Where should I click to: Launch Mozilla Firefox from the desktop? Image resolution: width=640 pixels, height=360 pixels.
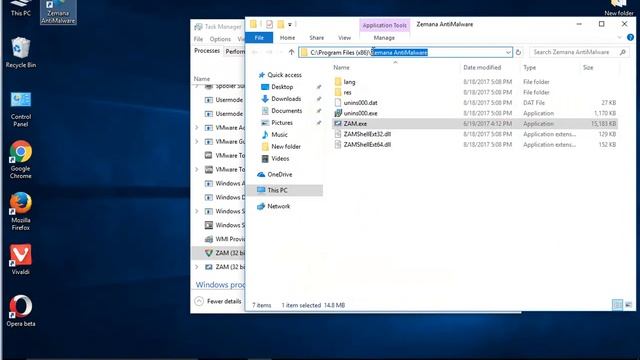20,211
